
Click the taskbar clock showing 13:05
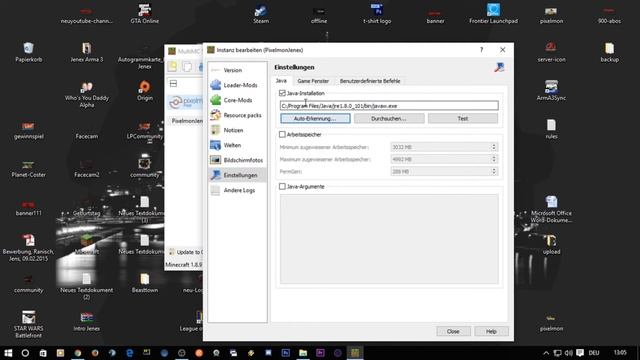pos(620,353)
